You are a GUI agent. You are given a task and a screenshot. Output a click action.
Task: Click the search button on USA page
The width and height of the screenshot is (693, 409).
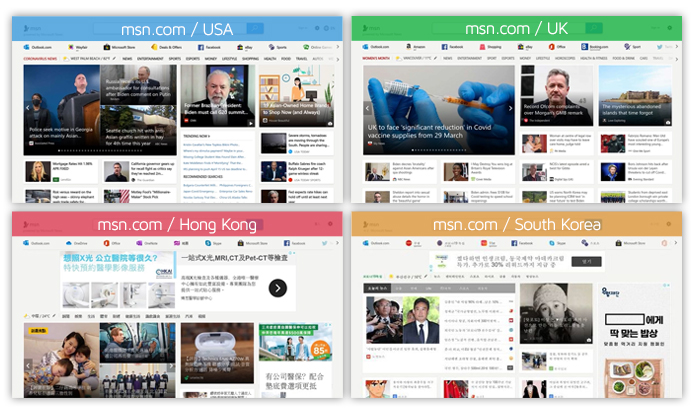pos(255,28)
